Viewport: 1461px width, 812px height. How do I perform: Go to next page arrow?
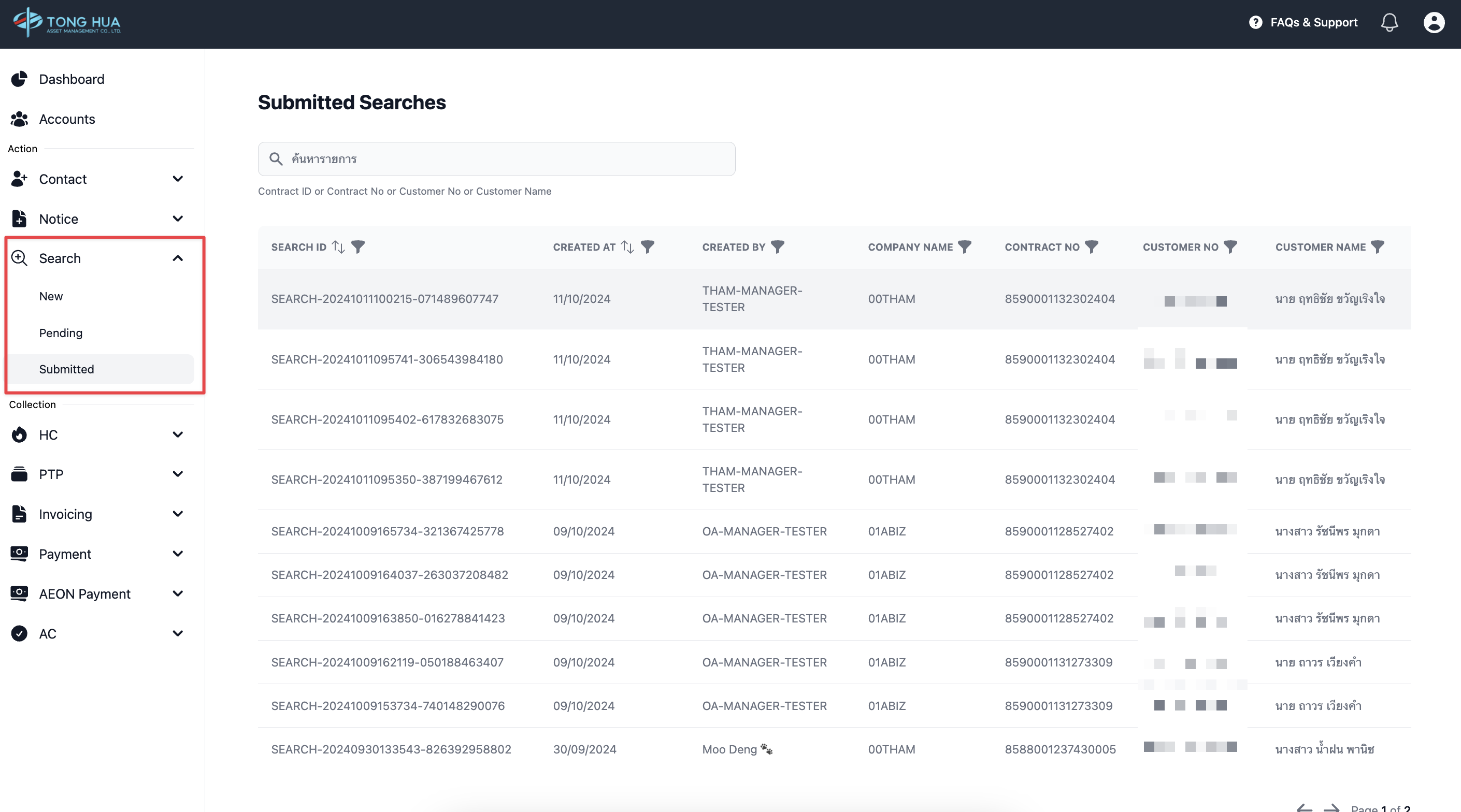click(1330, 807)
